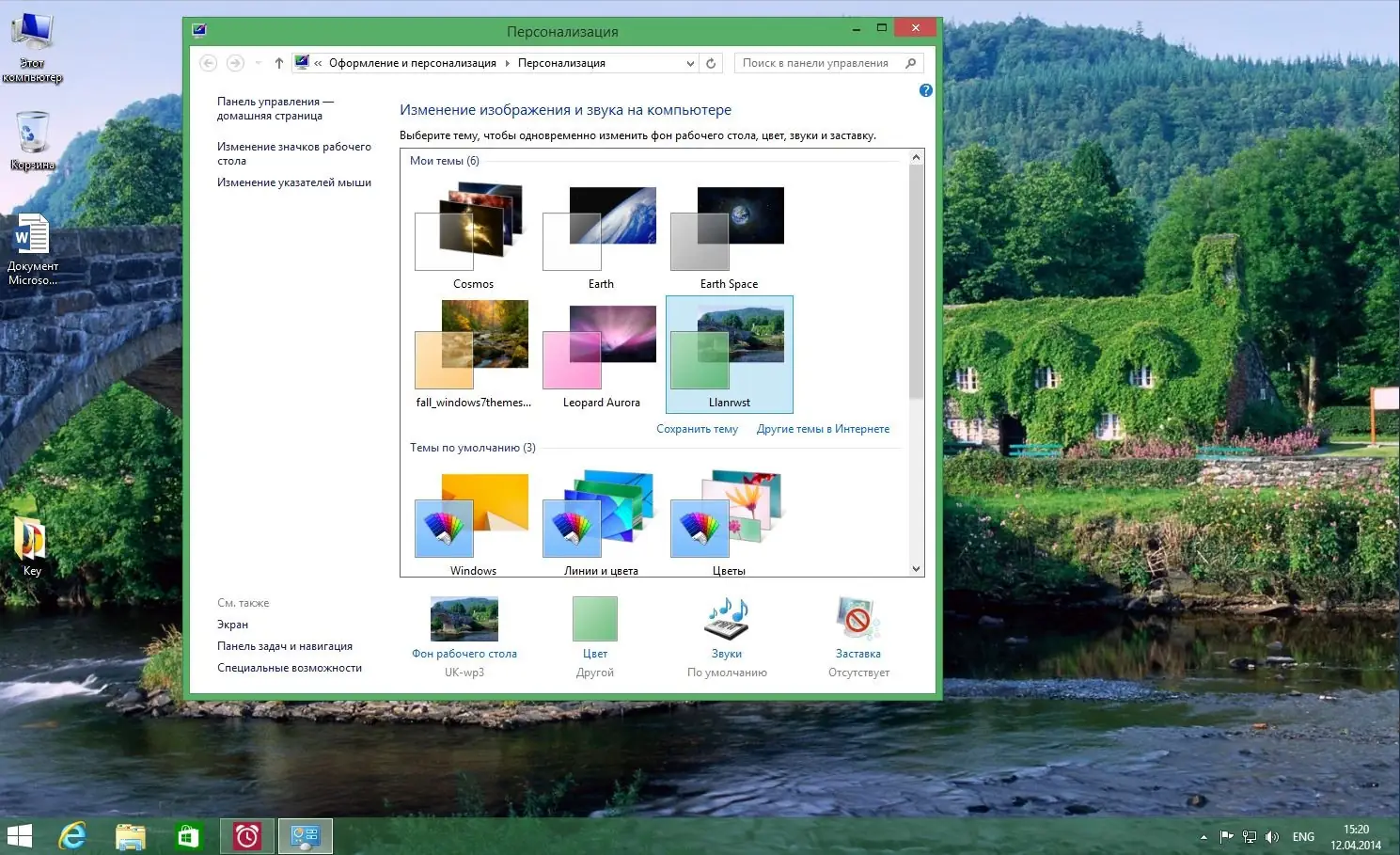This screenshot has height=855, width=1400.
Task: Select the Key desktop shortcut
Action: pyautogui.click(x=32, y=546)
